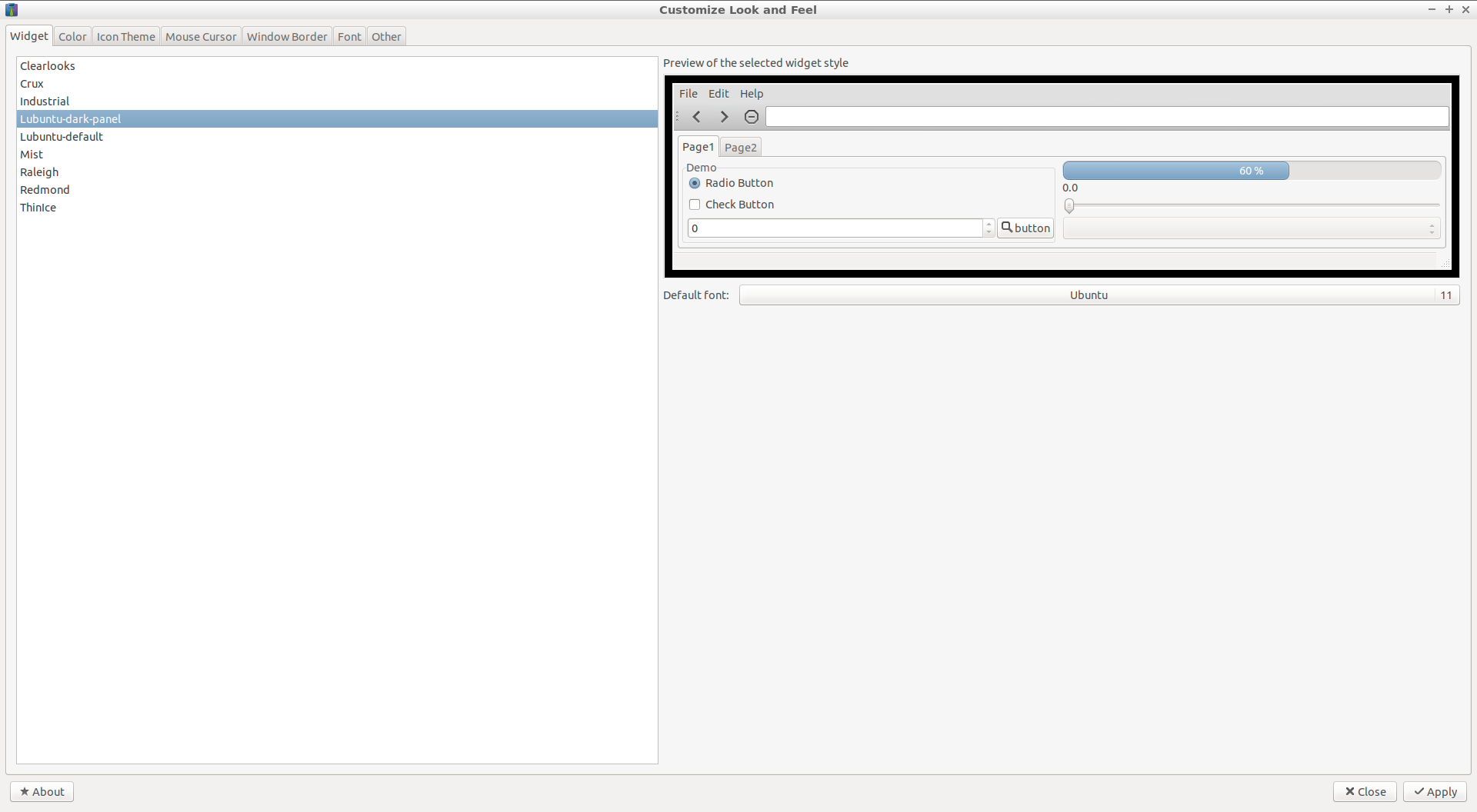Click the app icon in title bar
Viewport: 1477px width, 812px height.
pyautogui.click(x=12, y=10)
